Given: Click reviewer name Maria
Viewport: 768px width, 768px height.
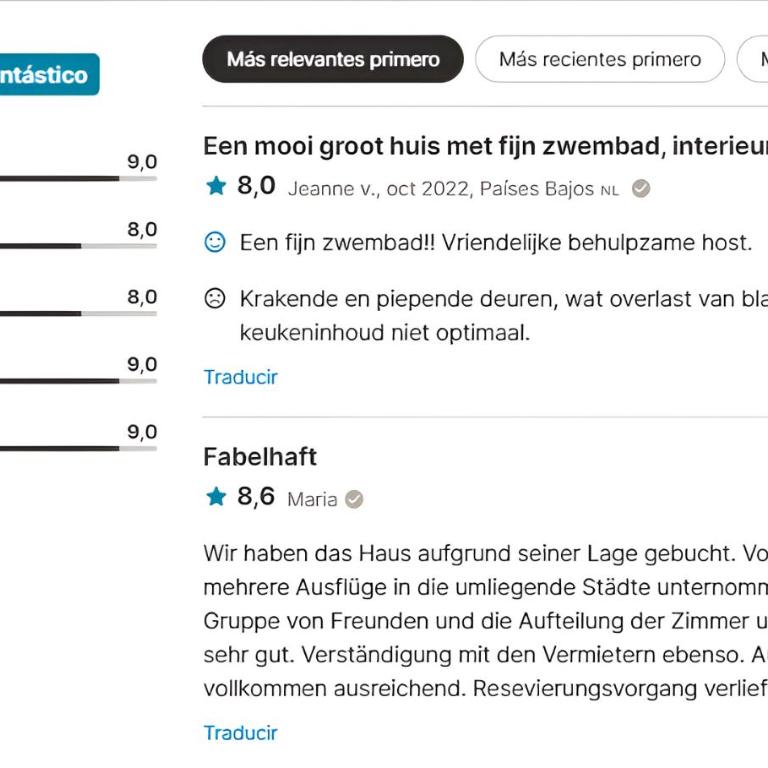Looking at the screenshot, I should tap(312, 500).
